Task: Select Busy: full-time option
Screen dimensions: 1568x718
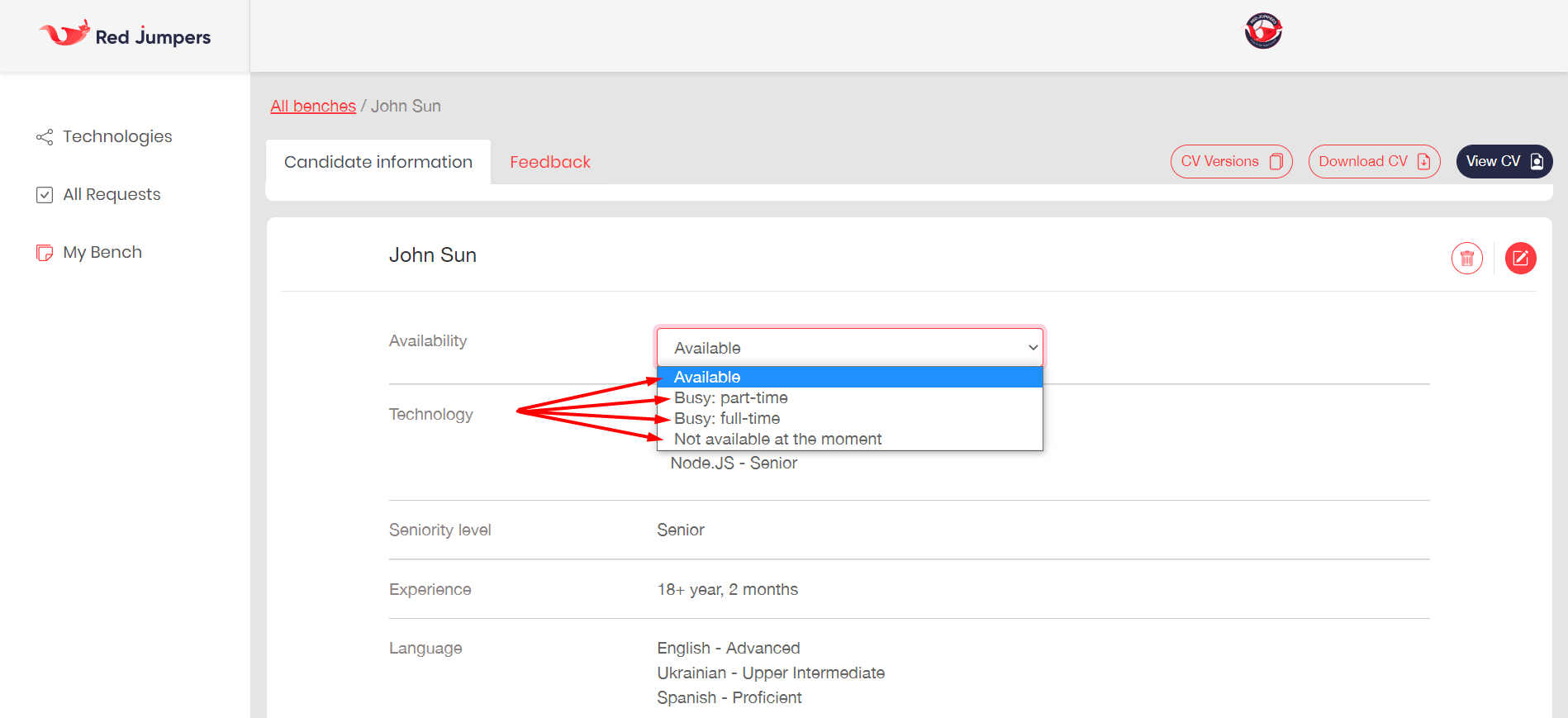Action: tap(850, 418)
